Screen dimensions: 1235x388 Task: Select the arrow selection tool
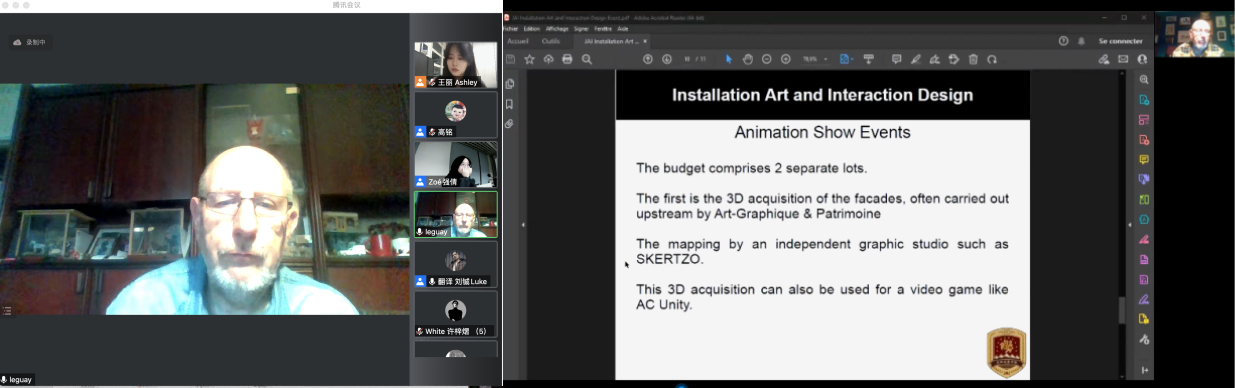pos(729,59)
